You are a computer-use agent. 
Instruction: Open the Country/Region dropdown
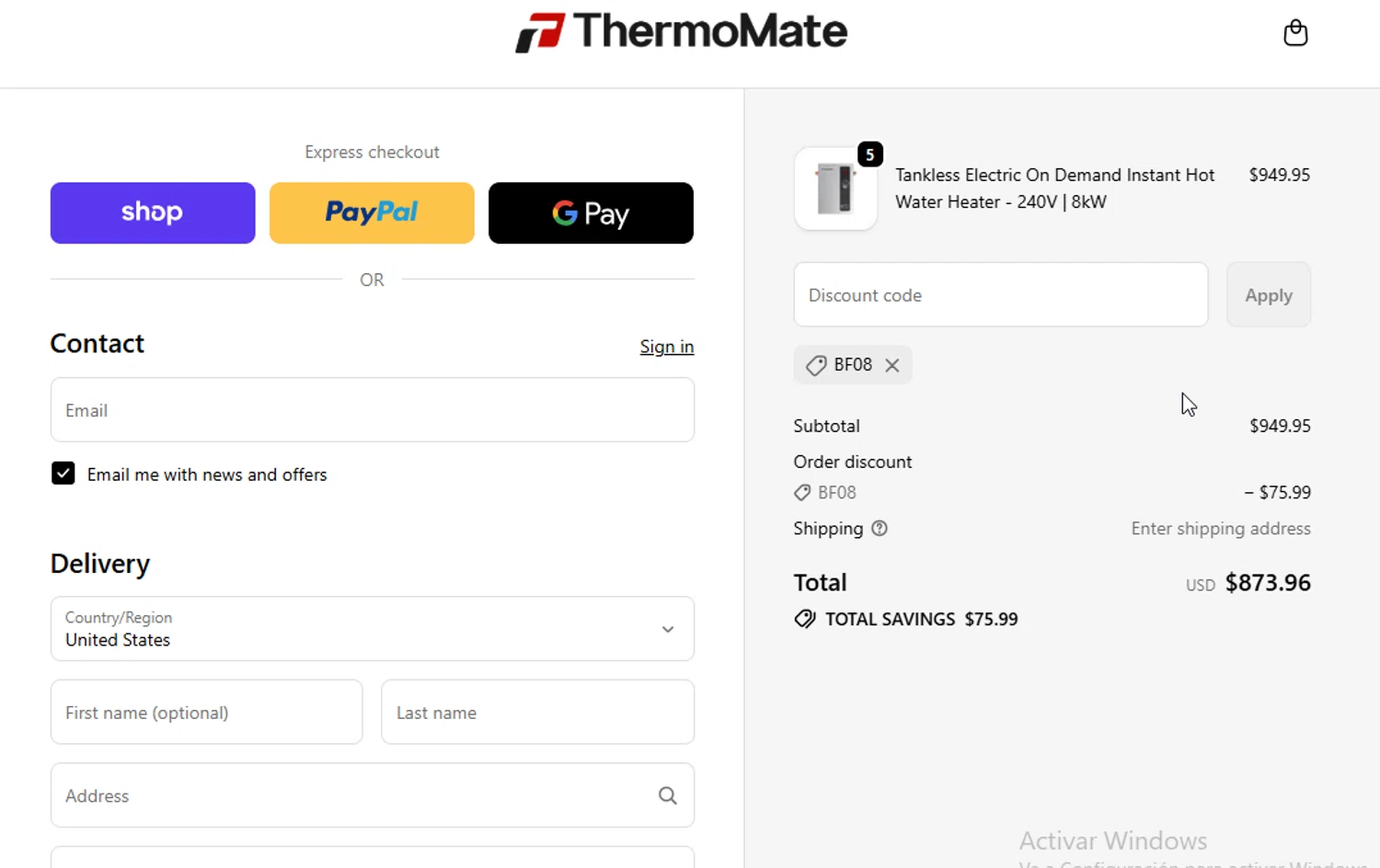click(373, 629)
